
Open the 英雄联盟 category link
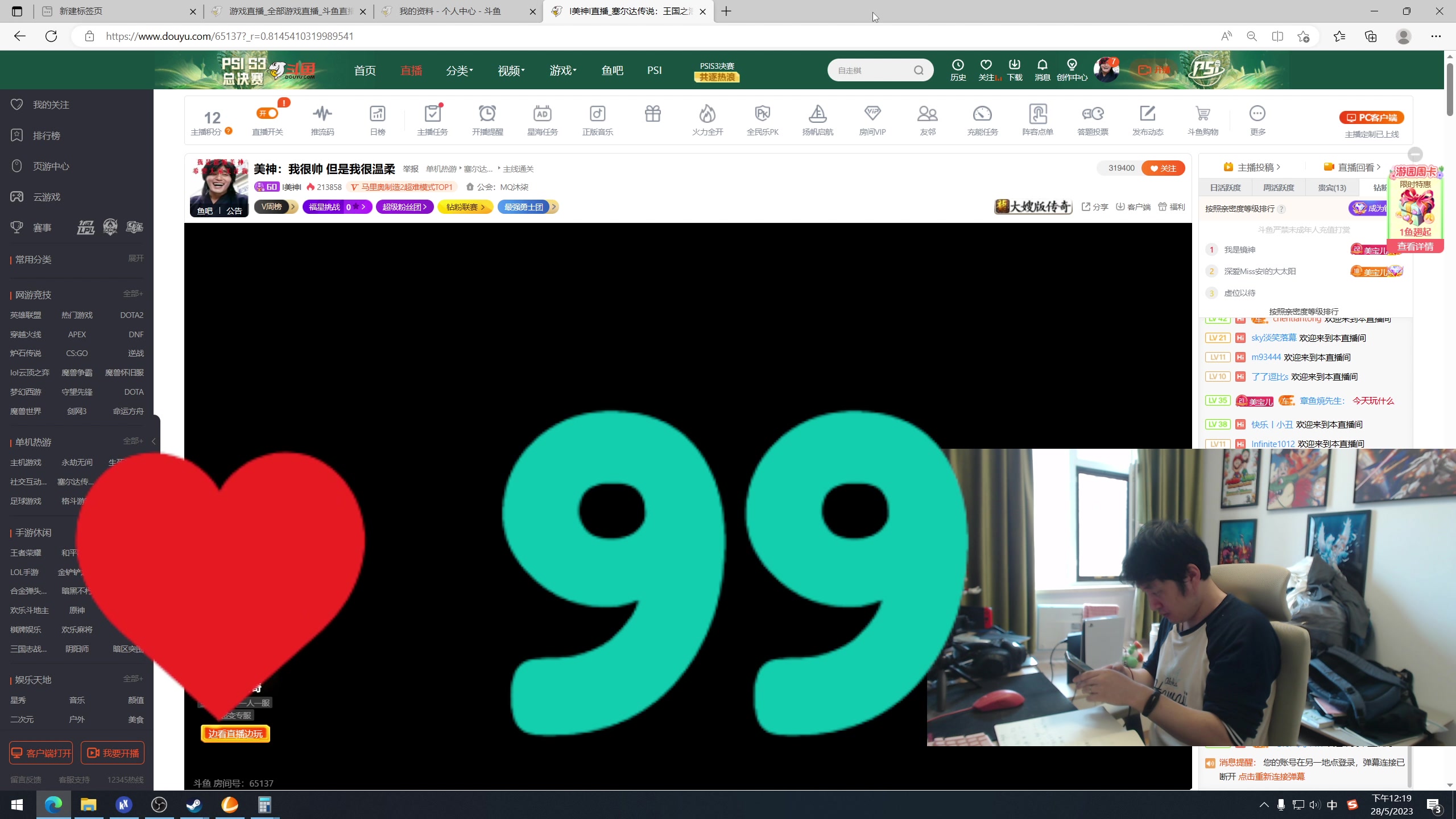coord(26,315)
